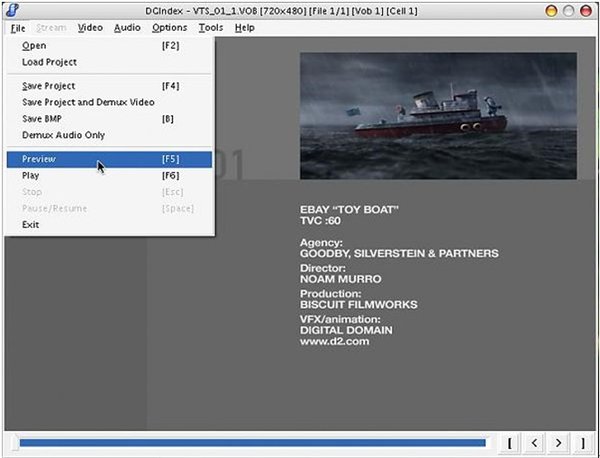The height and width of the screenshot is (458, 600).
Task: Step forward with the > button
Action: (x=559, y=443)
